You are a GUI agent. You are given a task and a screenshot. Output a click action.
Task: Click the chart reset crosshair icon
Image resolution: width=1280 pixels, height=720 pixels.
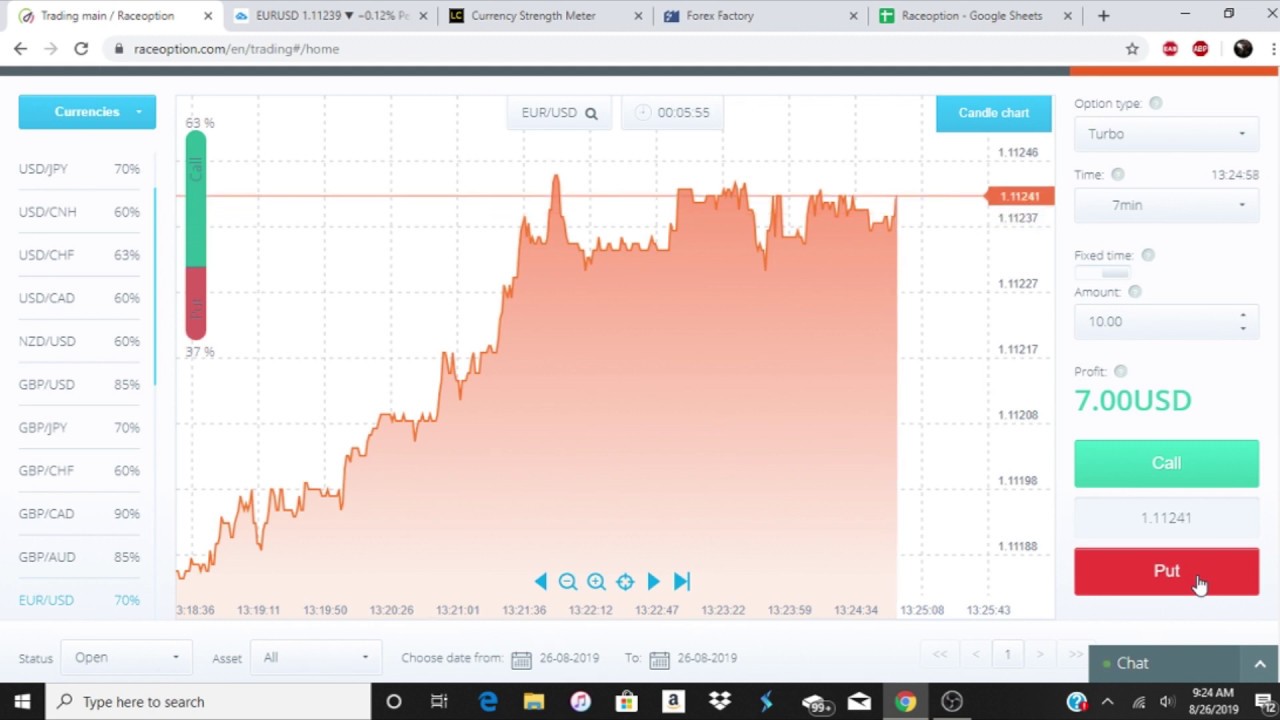click(x=625, y=581)
